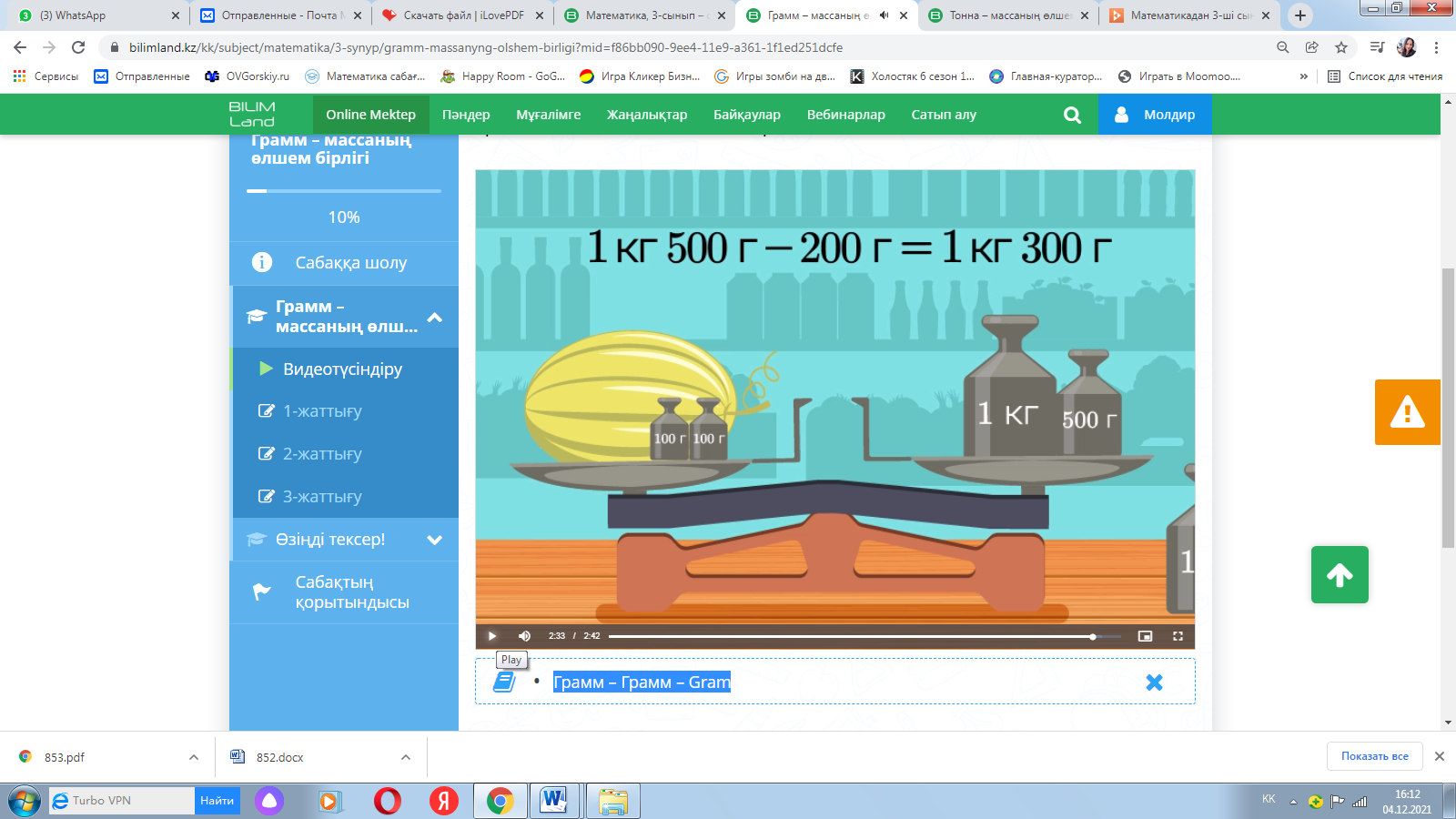
Task: Open Список для чтения reading list
Action: click(1385, 76)
